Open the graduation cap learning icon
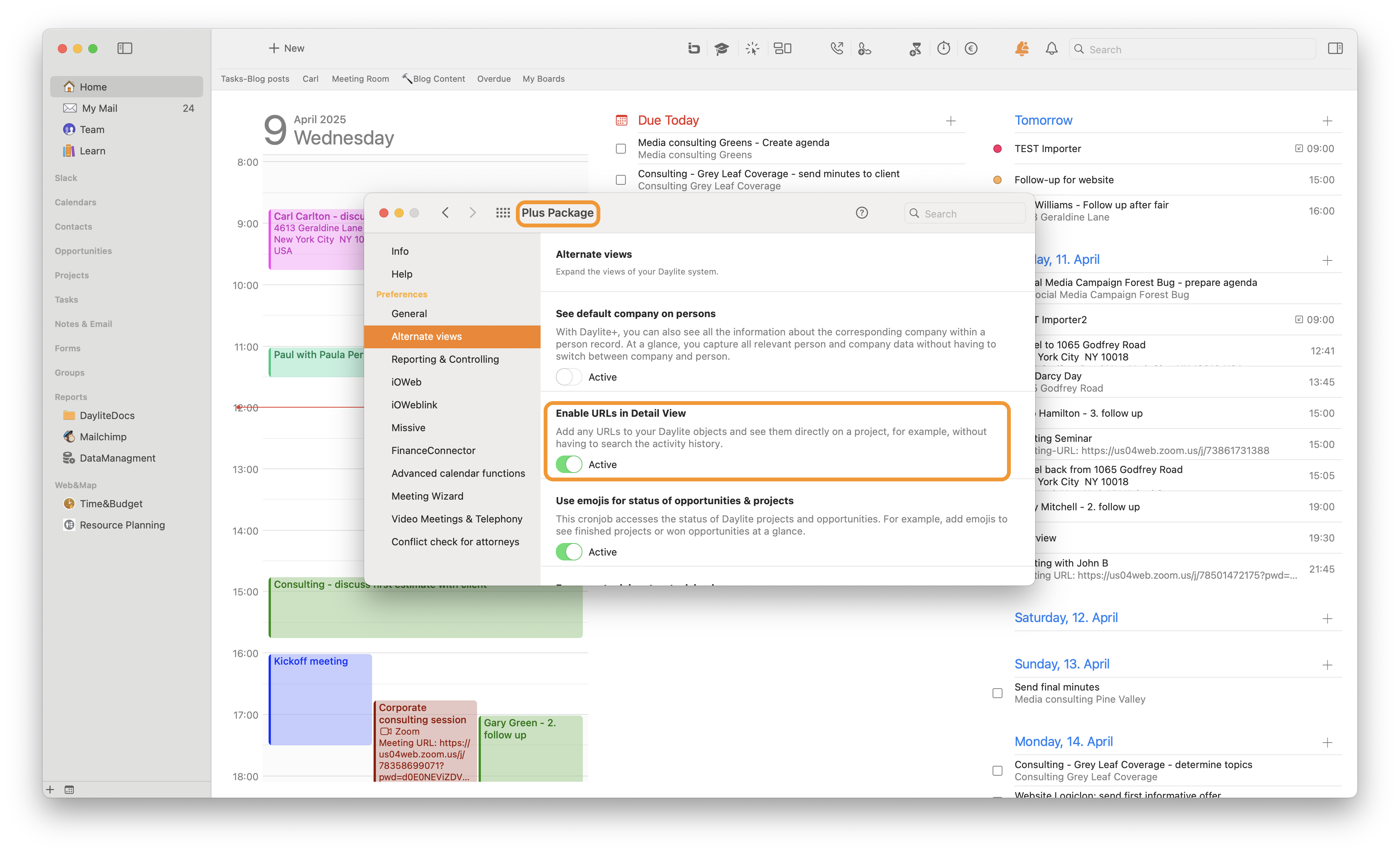The image size is (1400, 854). click(x=722, y=48)
